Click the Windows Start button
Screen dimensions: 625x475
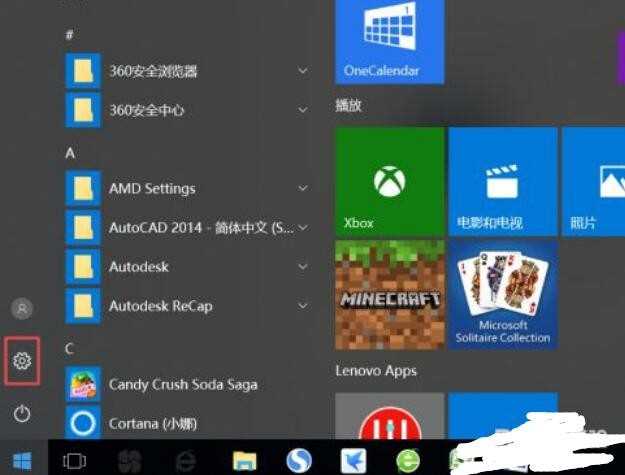22,461
